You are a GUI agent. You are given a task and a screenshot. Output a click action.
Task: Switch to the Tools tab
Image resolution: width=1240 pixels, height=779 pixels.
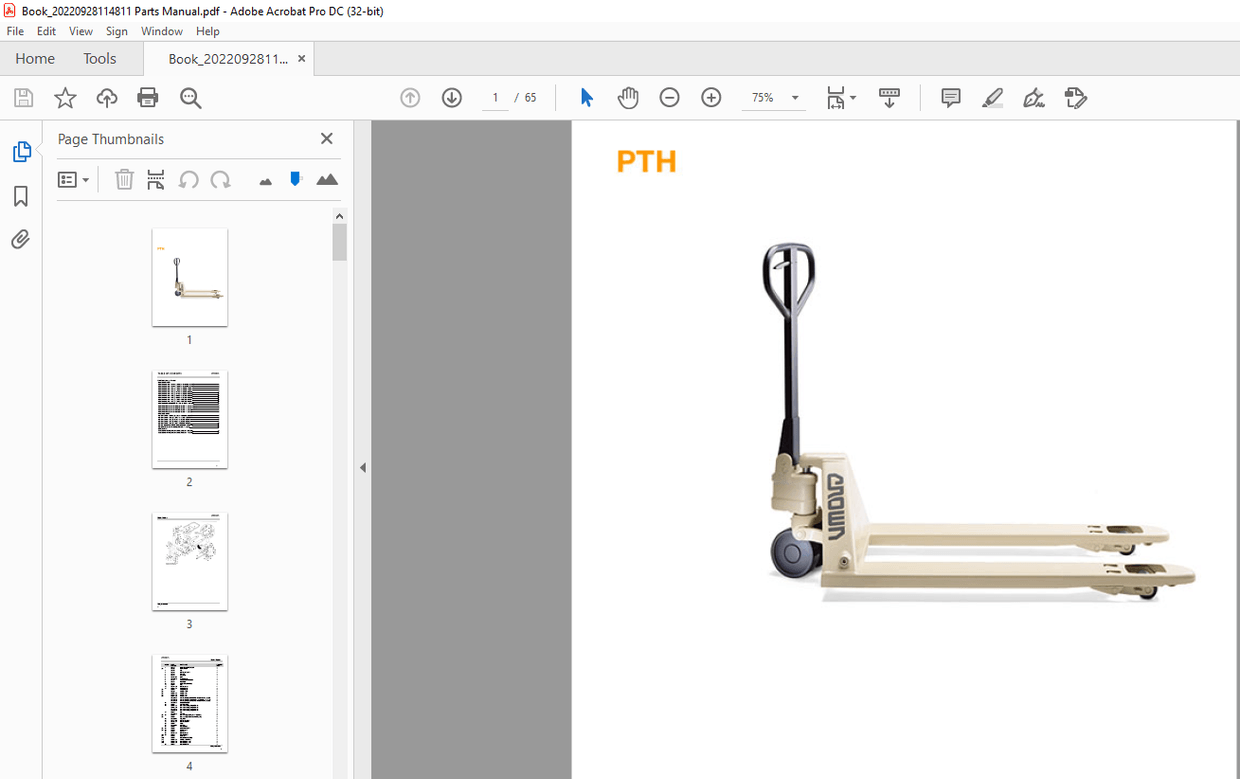99,58
